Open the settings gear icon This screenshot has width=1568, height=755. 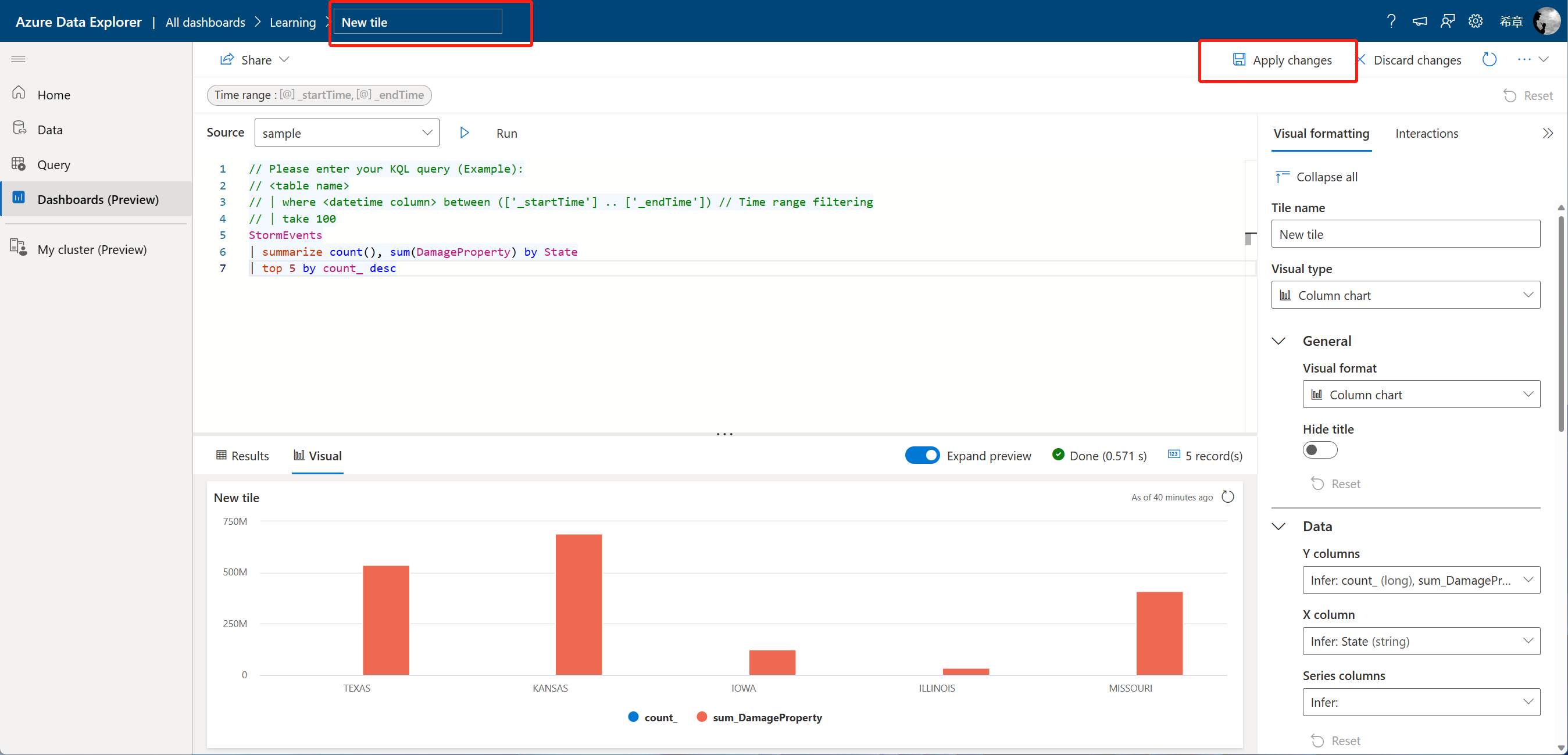click(1476, 22)
